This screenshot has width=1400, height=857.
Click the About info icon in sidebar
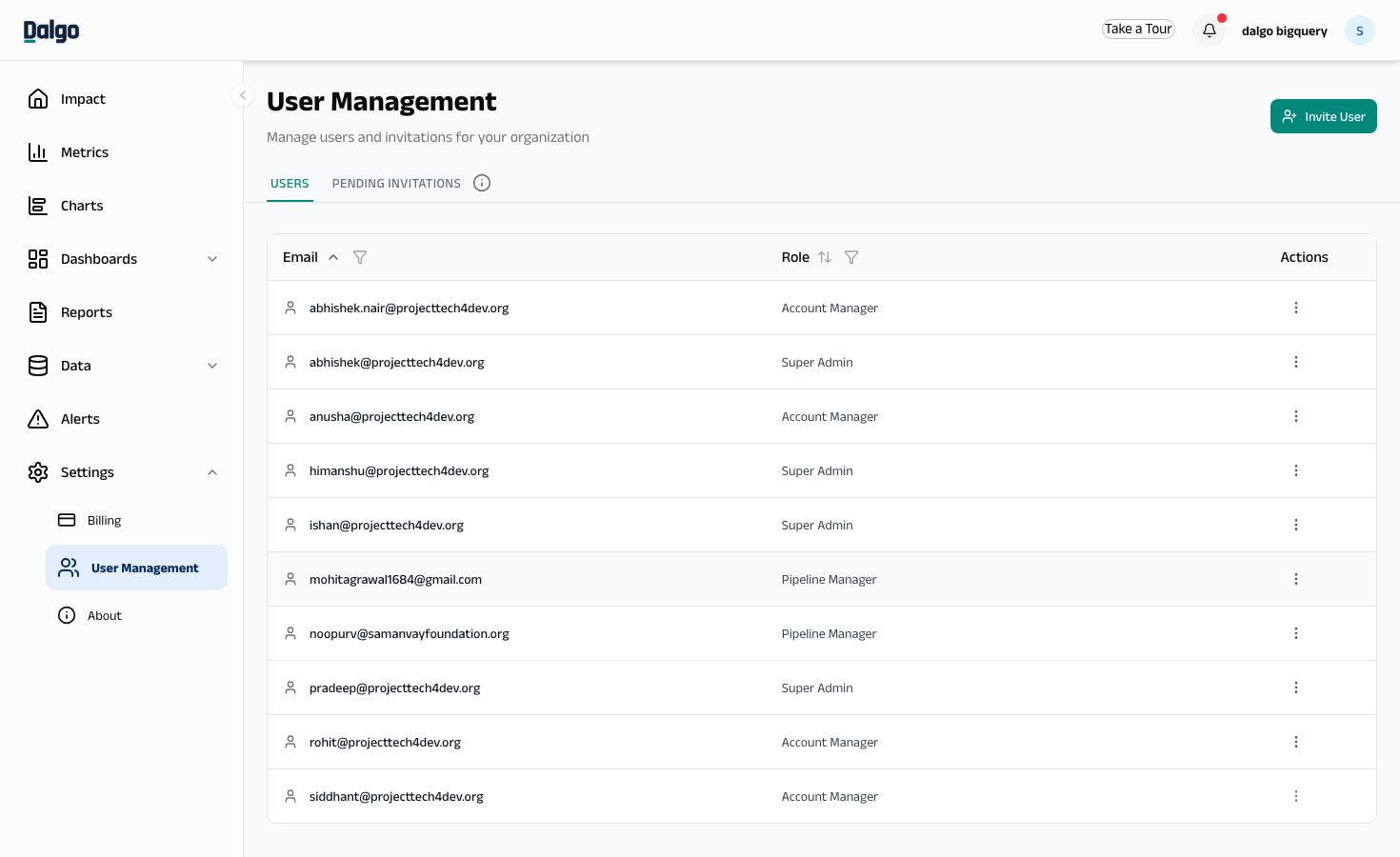[x=67, y=615]
